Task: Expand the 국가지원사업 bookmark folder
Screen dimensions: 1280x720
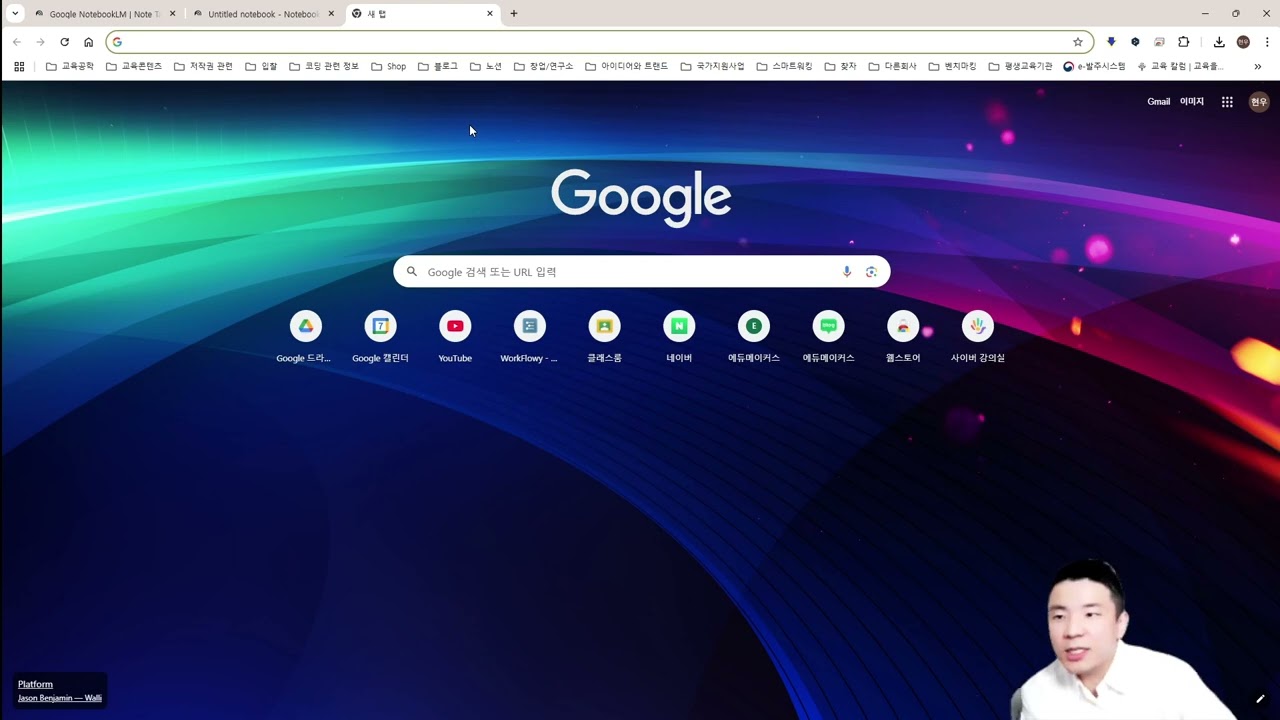Action: [713, 67]
